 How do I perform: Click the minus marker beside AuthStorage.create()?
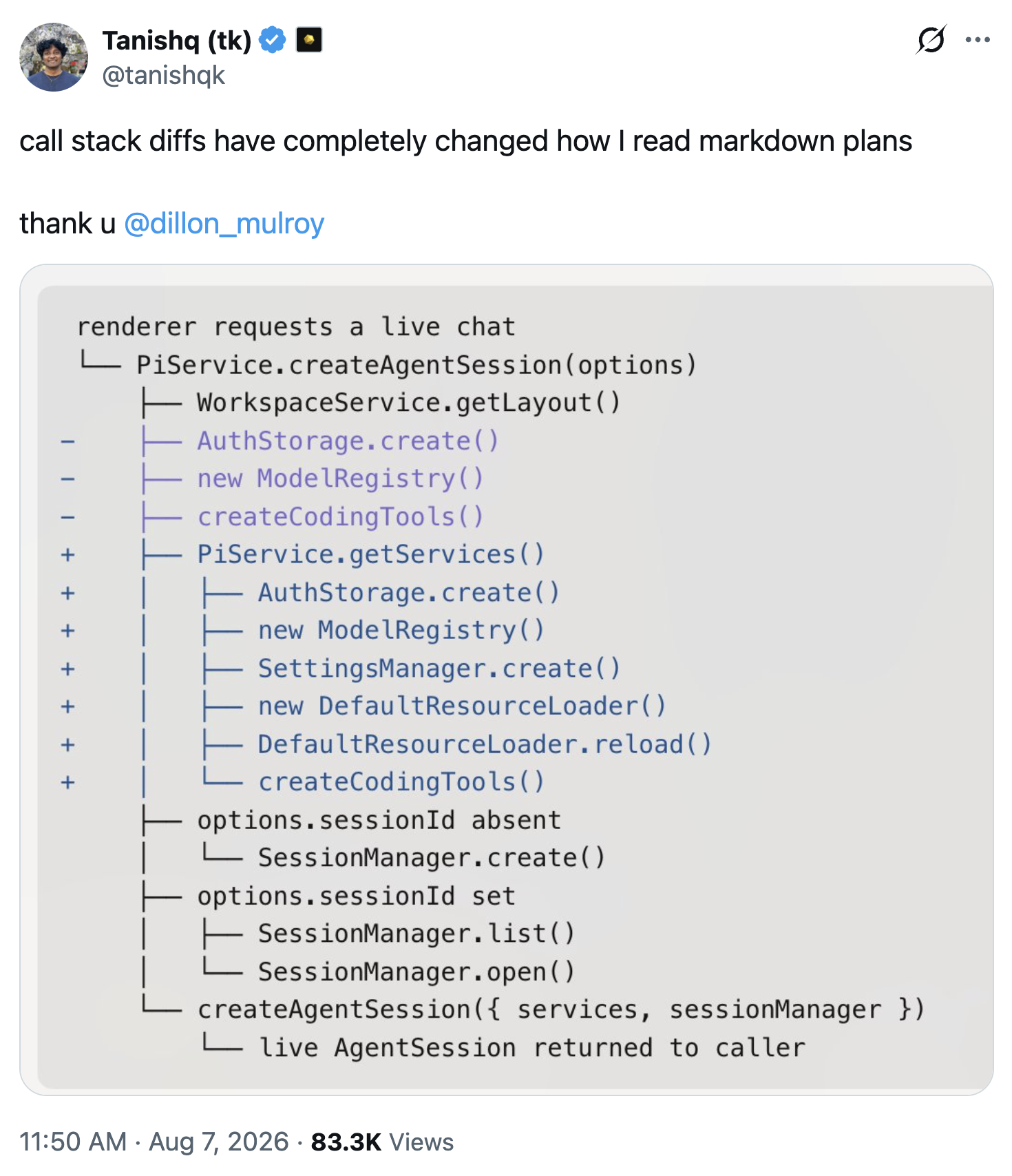pos(67,441)
